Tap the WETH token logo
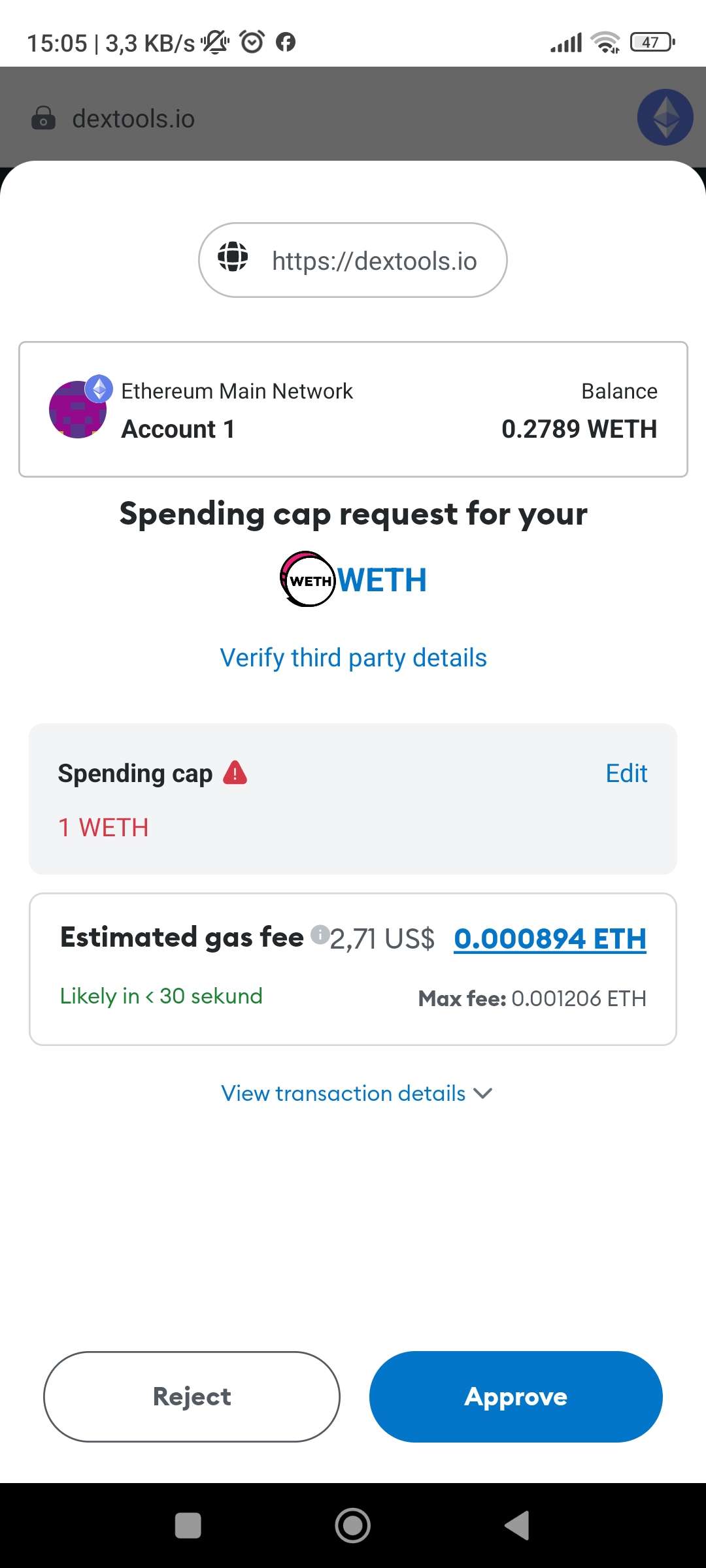Image resolution: width=706 pixels, height=1568 pixels. 307,580
